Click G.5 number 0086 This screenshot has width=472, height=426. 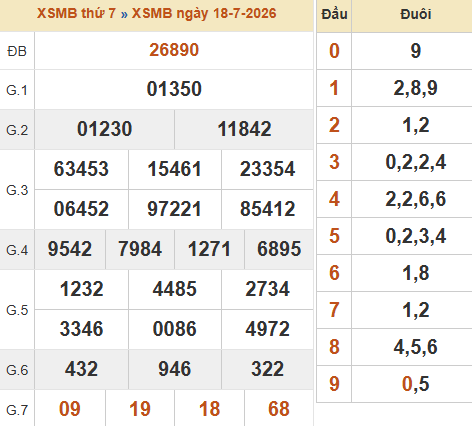point(175,329)
